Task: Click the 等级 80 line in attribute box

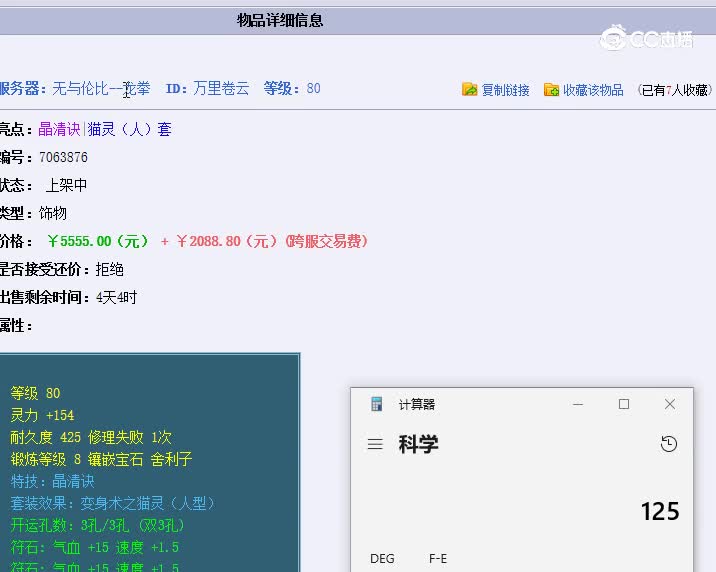Action: click(x=35, y=393)
